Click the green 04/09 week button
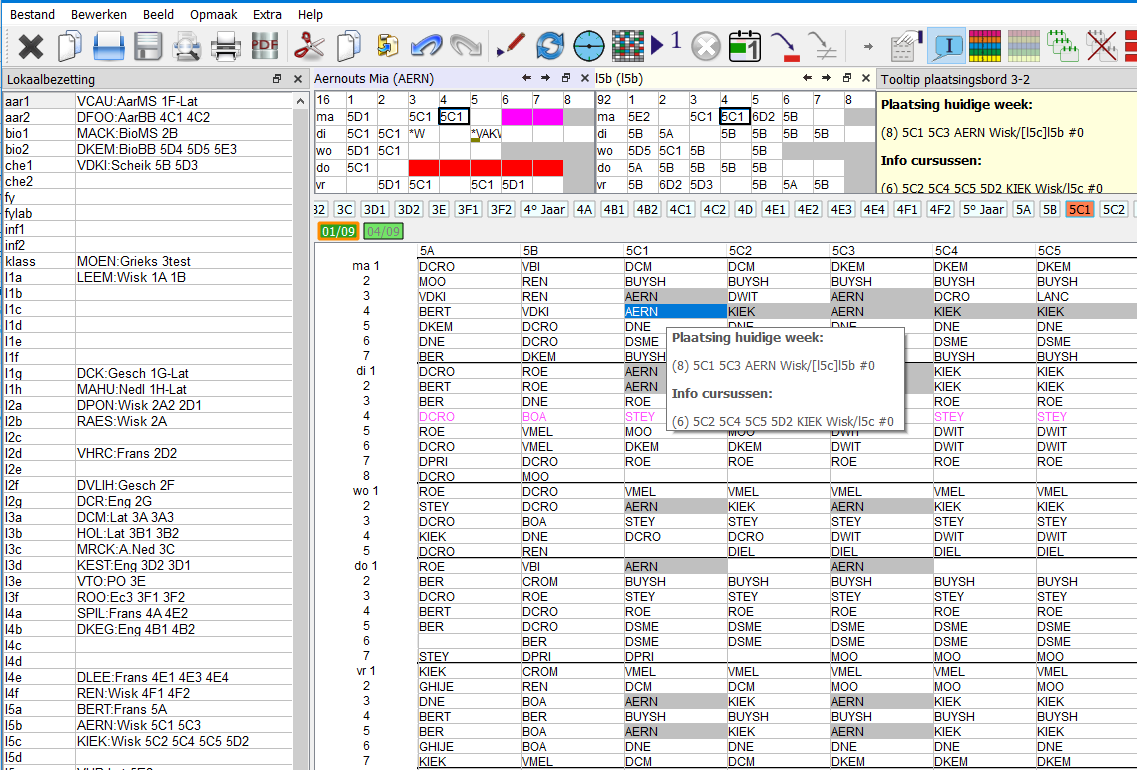Image resolution: width=1137 pixels, height=770 pixels. pos(384,231)
